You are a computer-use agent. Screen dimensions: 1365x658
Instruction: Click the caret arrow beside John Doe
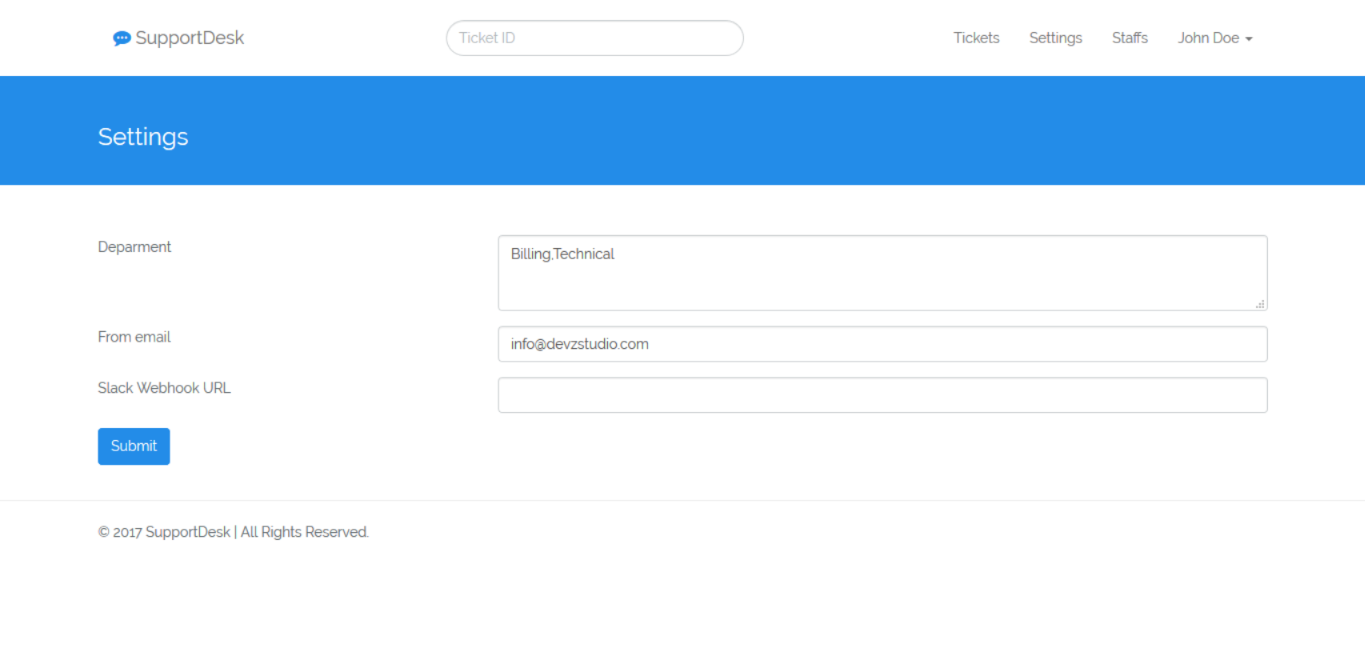1249,39
